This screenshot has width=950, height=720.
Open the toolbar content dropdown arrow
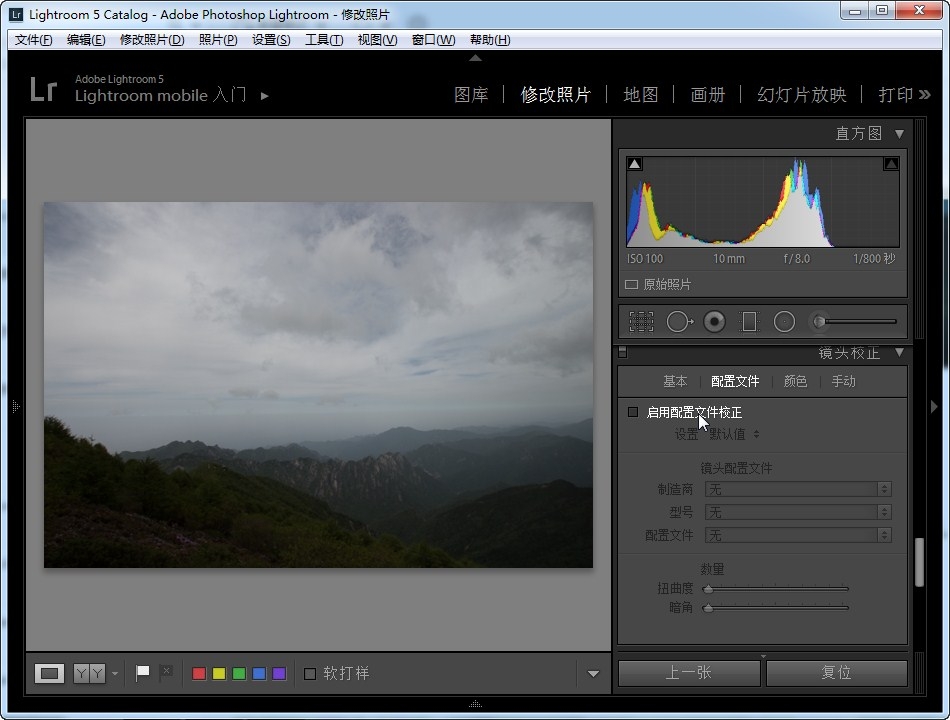[x=593, y=673]
